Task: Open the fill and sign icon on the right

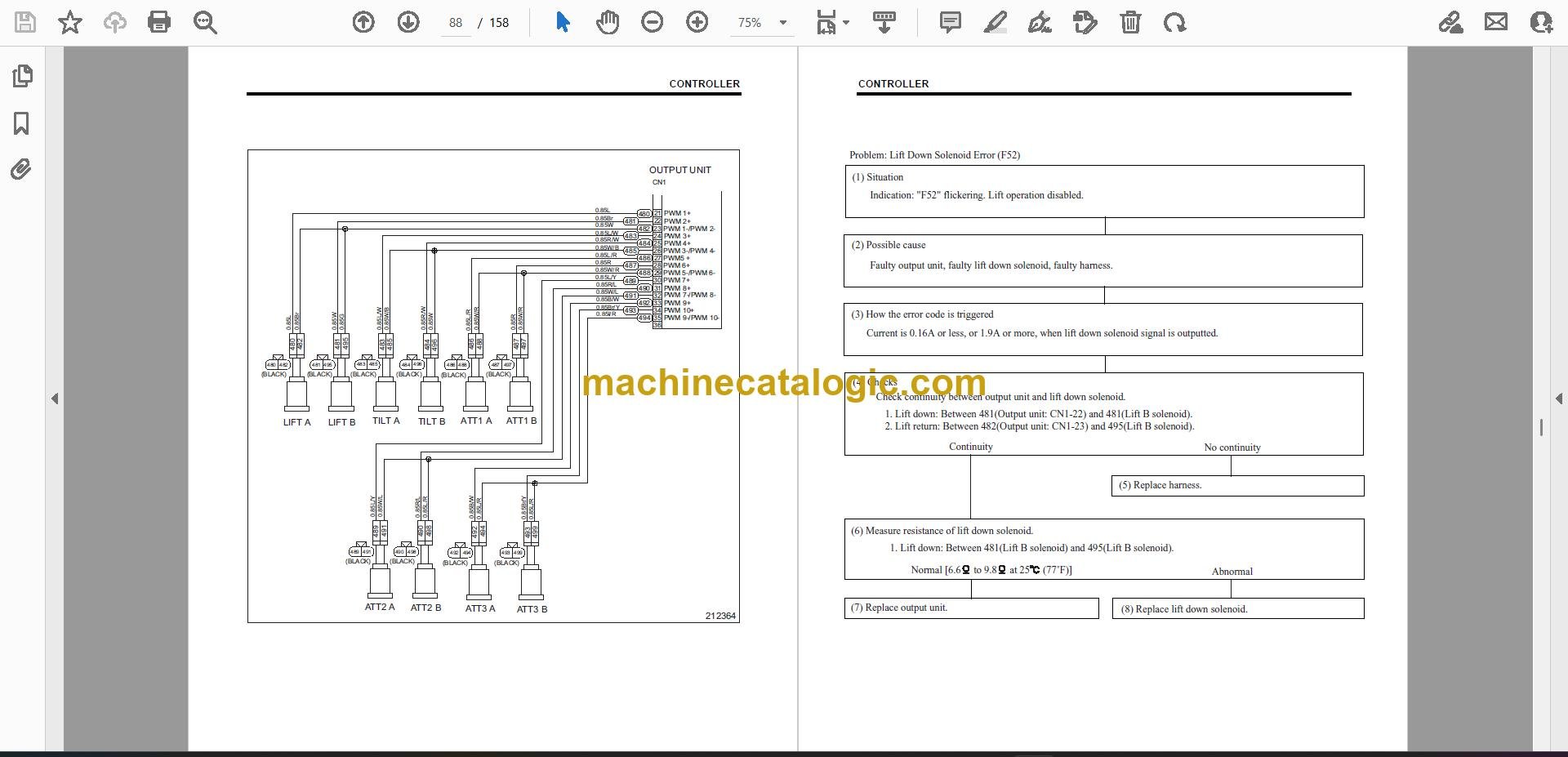Action: point(1450,22)
